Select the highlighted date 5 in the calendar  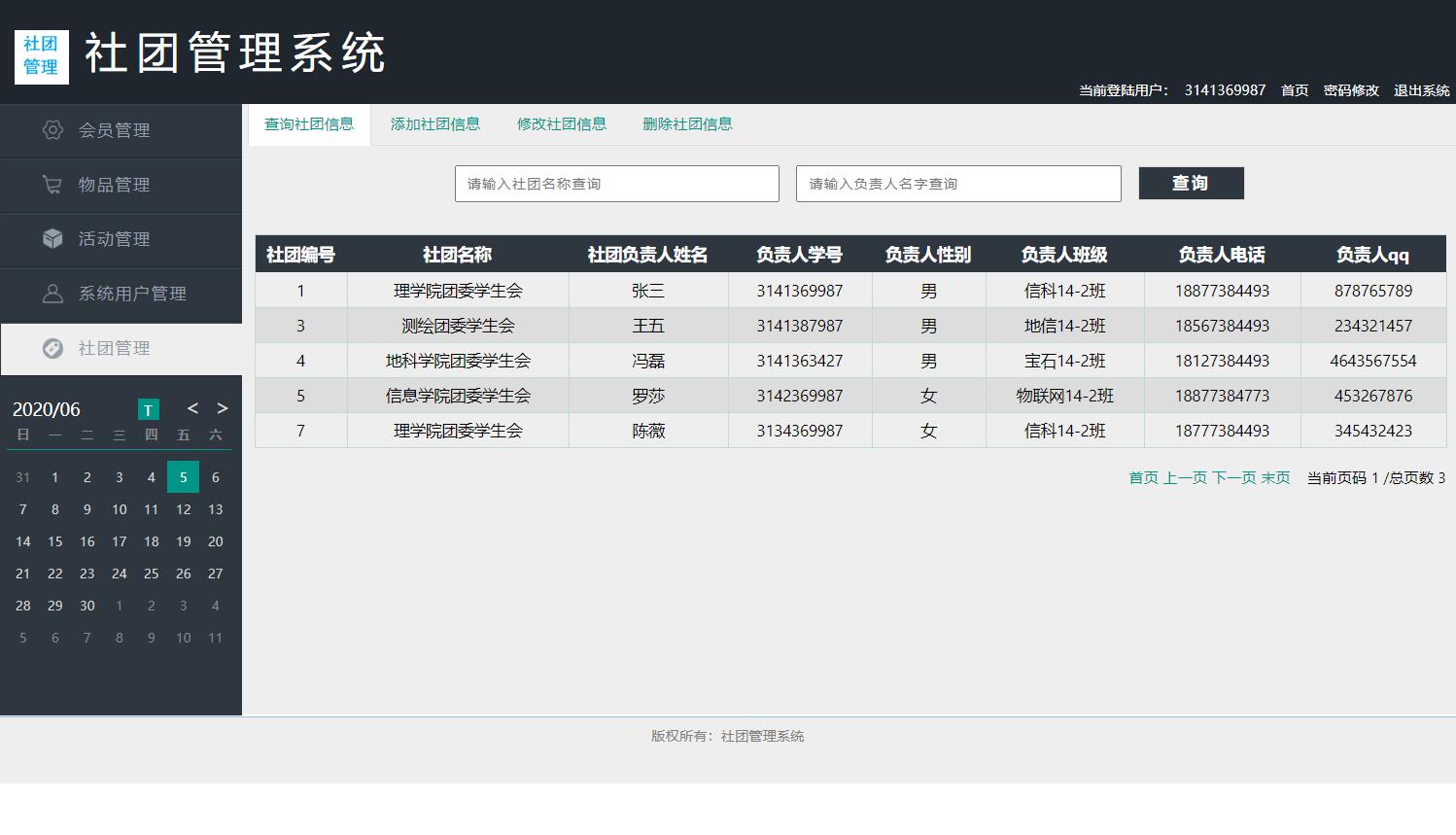(183, 476)
